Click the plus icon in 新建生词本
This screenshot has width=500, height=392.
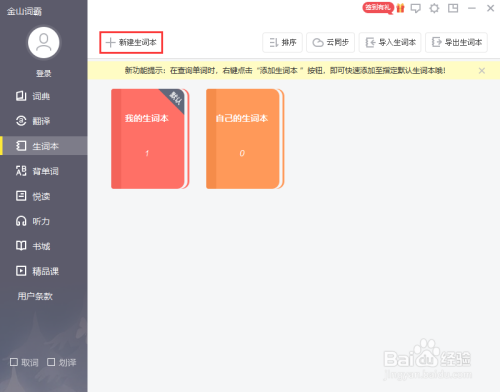110,42
